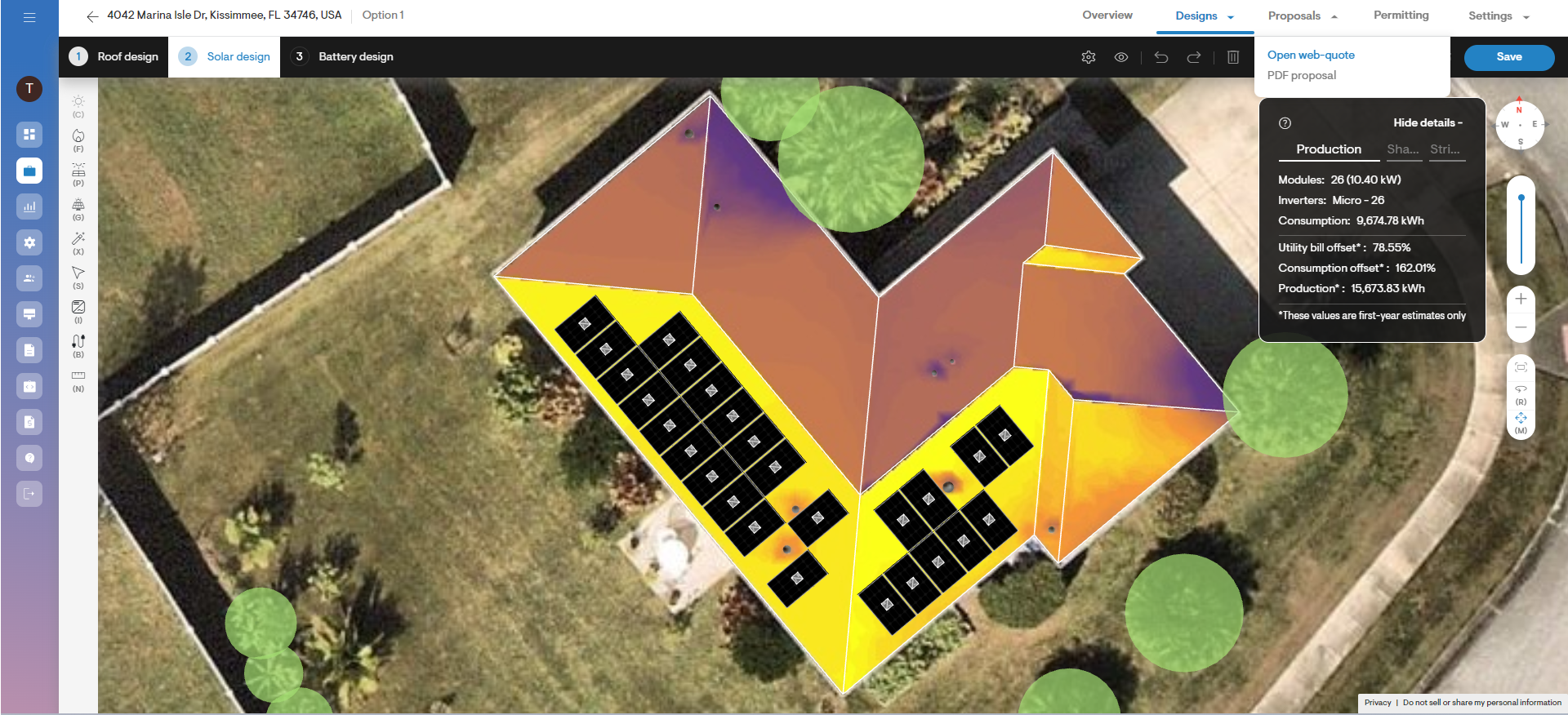Select the magic wand auto-design tool (X)
Image resolution: width=1568 pixels, height=715 pixels.
point(78,243)
